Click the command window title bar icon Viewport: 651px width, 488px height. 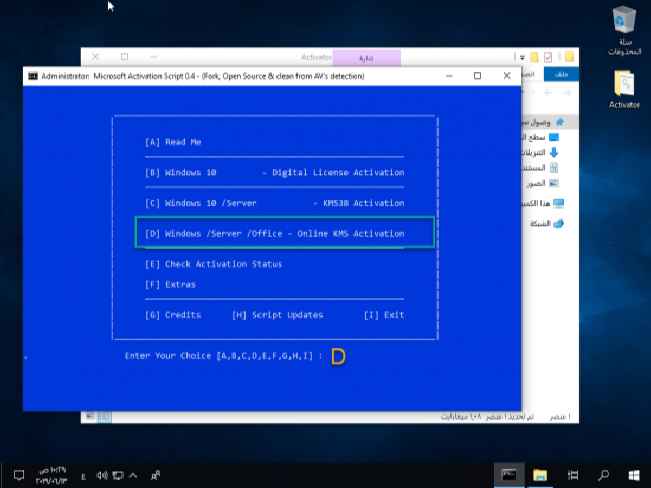(x=33, y=76)
